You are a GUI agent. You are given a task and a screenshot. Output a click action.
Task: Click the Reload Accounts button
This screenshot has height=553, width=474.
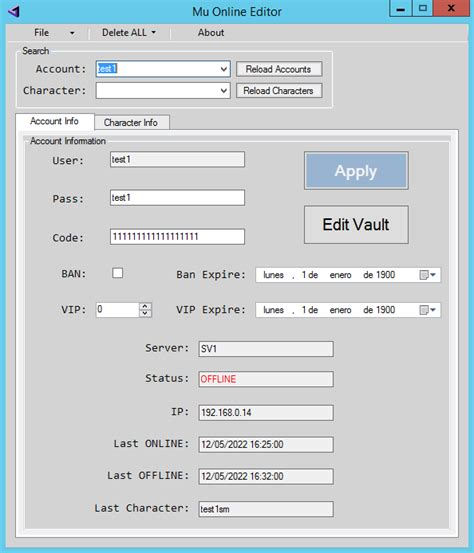[279, 69]
